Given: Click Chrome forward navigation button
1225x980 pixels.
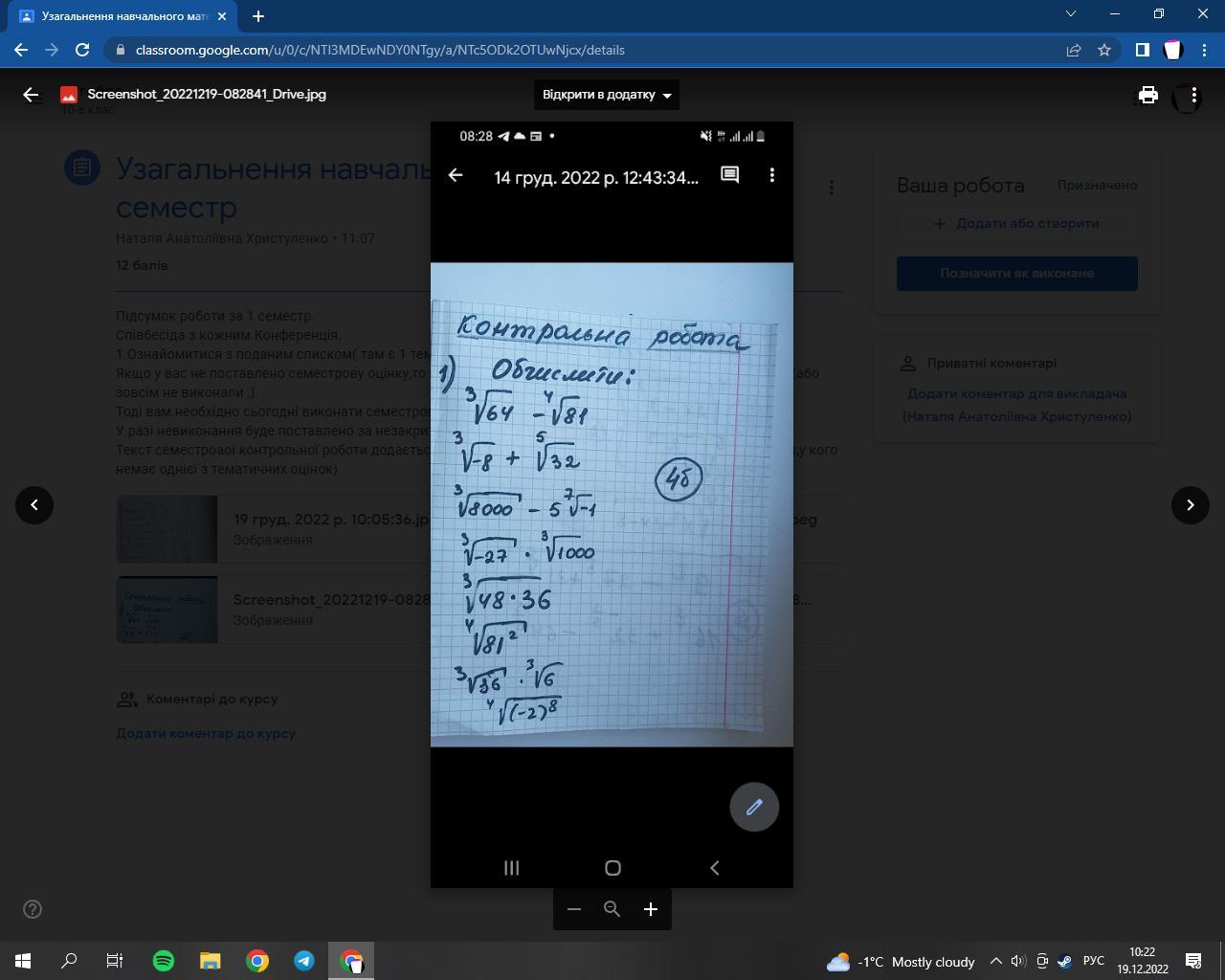Looking at the screenshot, I should click(x=52, y=50).
